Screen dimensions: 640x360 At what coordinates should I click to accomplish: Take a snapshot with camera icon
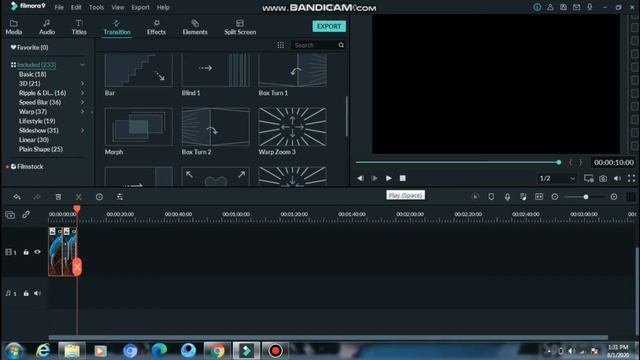click(x=603, y=178)
